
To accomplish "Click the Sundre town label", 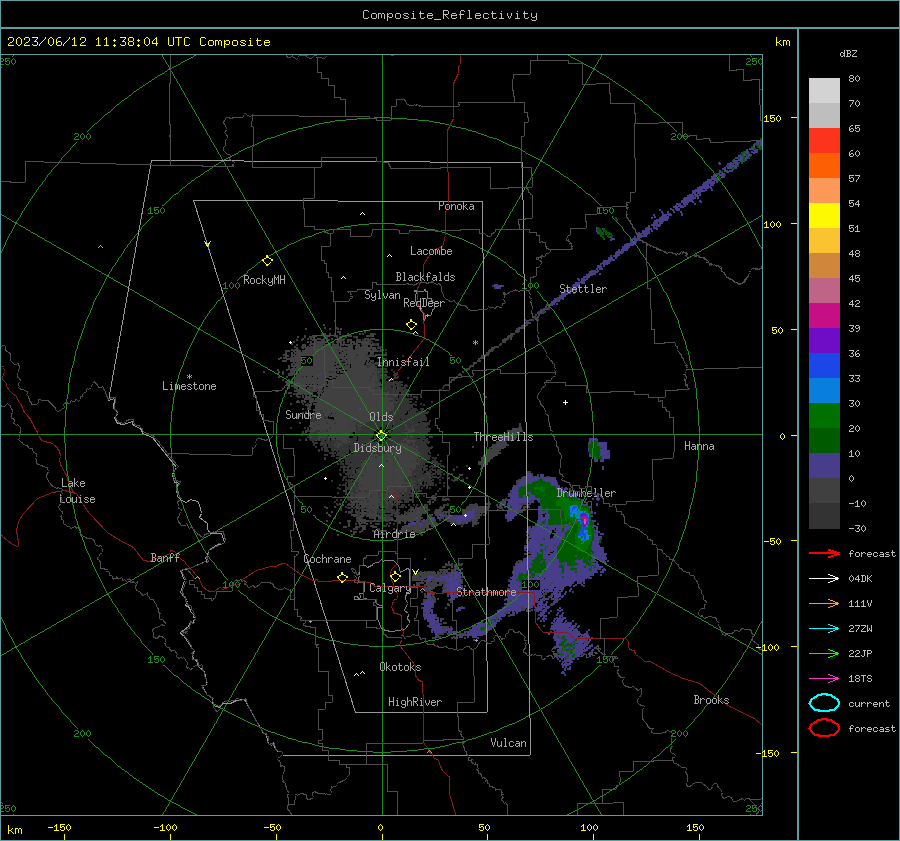I will click(303, 414).
